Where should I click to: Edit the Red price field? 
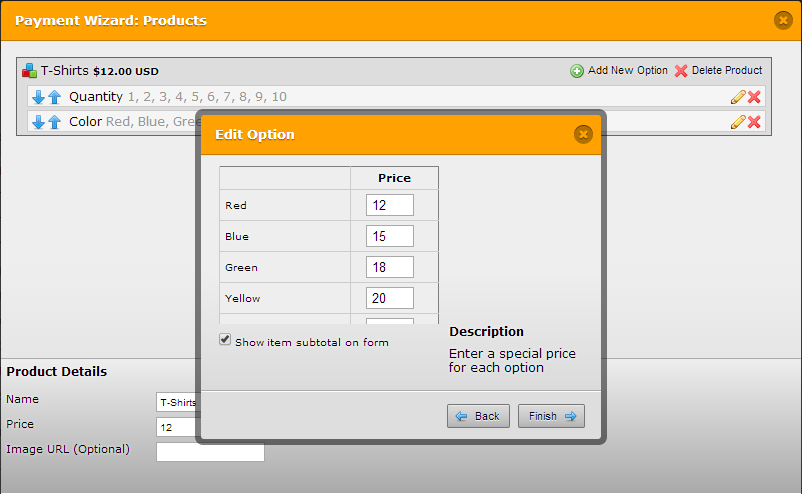tap(389, 205)
